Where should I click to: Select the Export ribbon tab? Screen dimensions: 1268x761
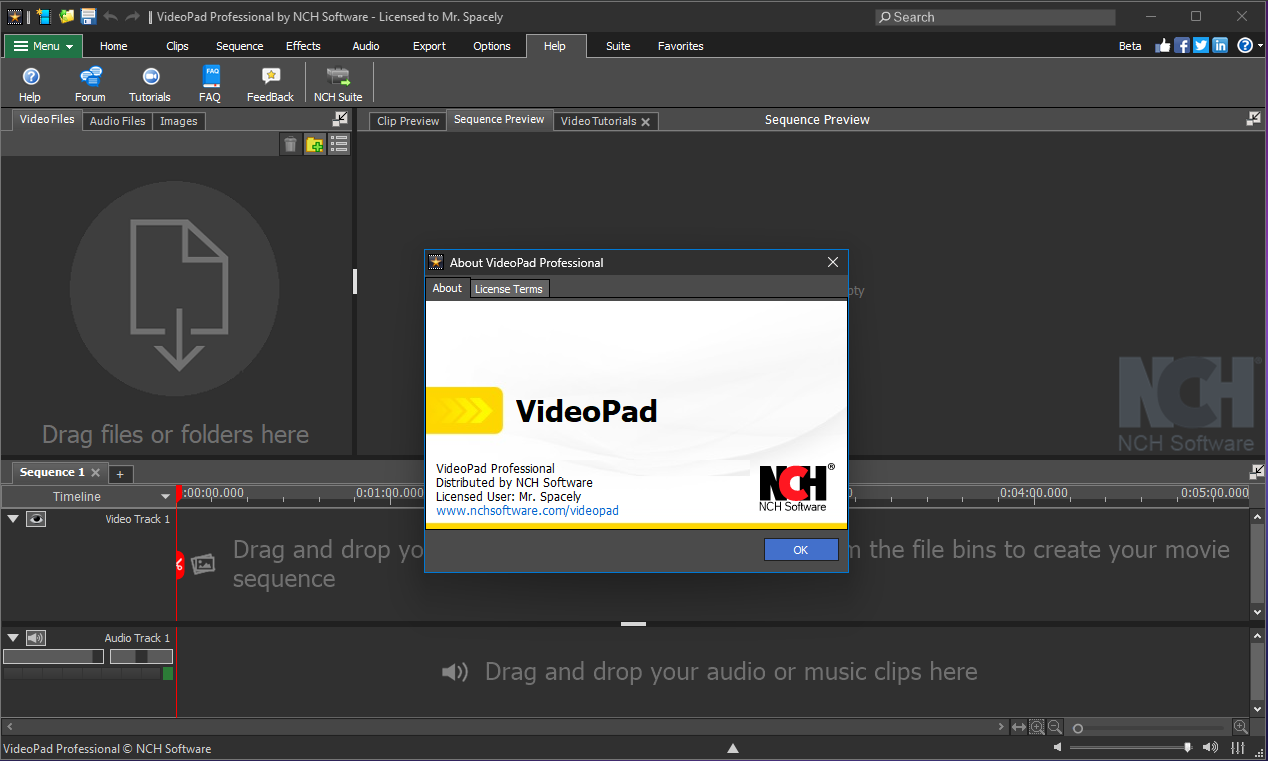[429, 46]
